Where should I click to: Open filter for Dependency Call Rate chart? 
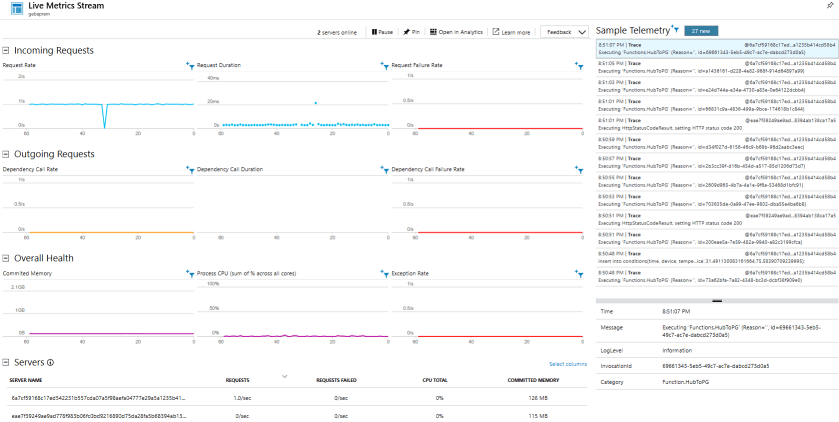pos(190,170)
